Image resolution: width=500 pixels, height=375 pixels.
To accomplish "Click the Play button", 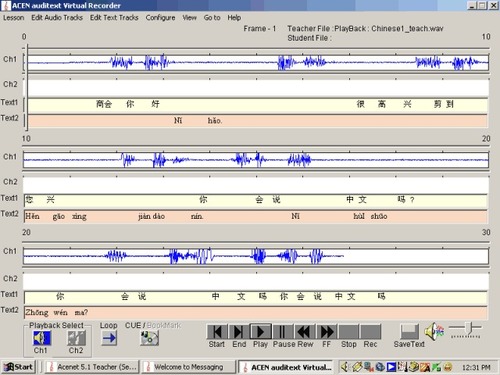I will pos(260,332).
